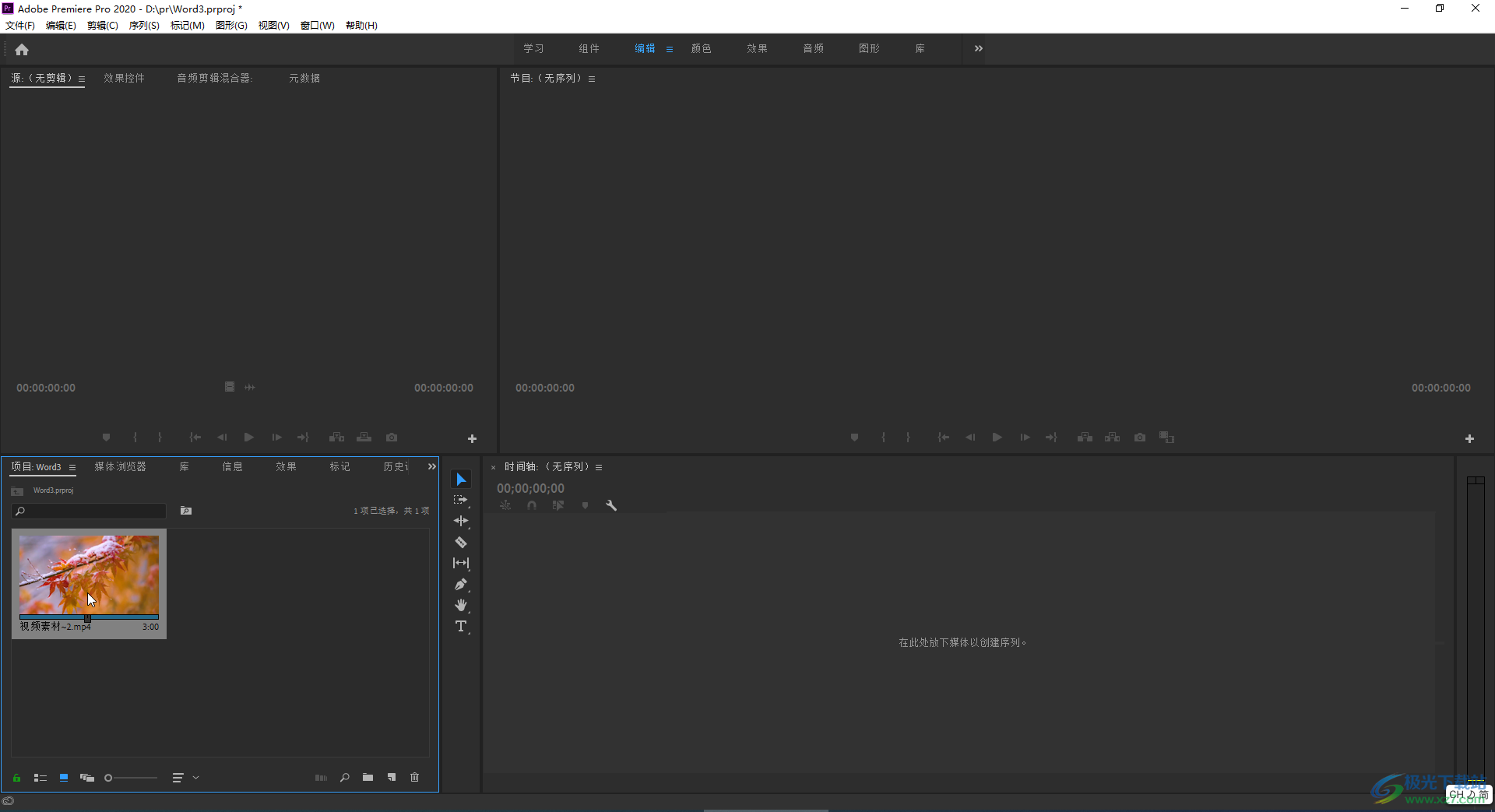Open sort icons dropdown arrow
The image size is (1495, 812).
(x=196, y=777)
